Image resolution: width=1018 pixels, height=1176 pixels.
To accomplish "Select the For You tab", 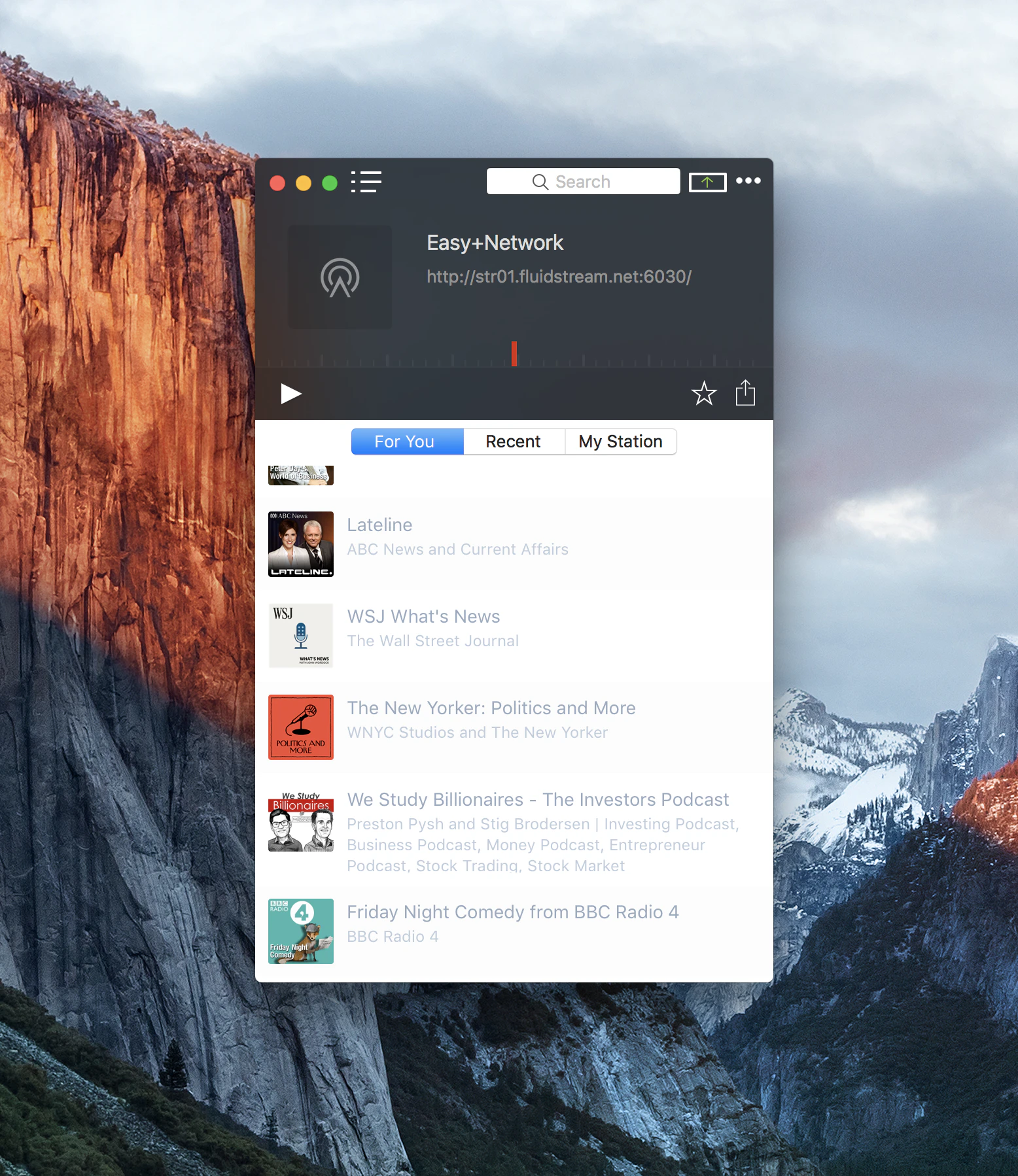I will (x=408, y=441).
